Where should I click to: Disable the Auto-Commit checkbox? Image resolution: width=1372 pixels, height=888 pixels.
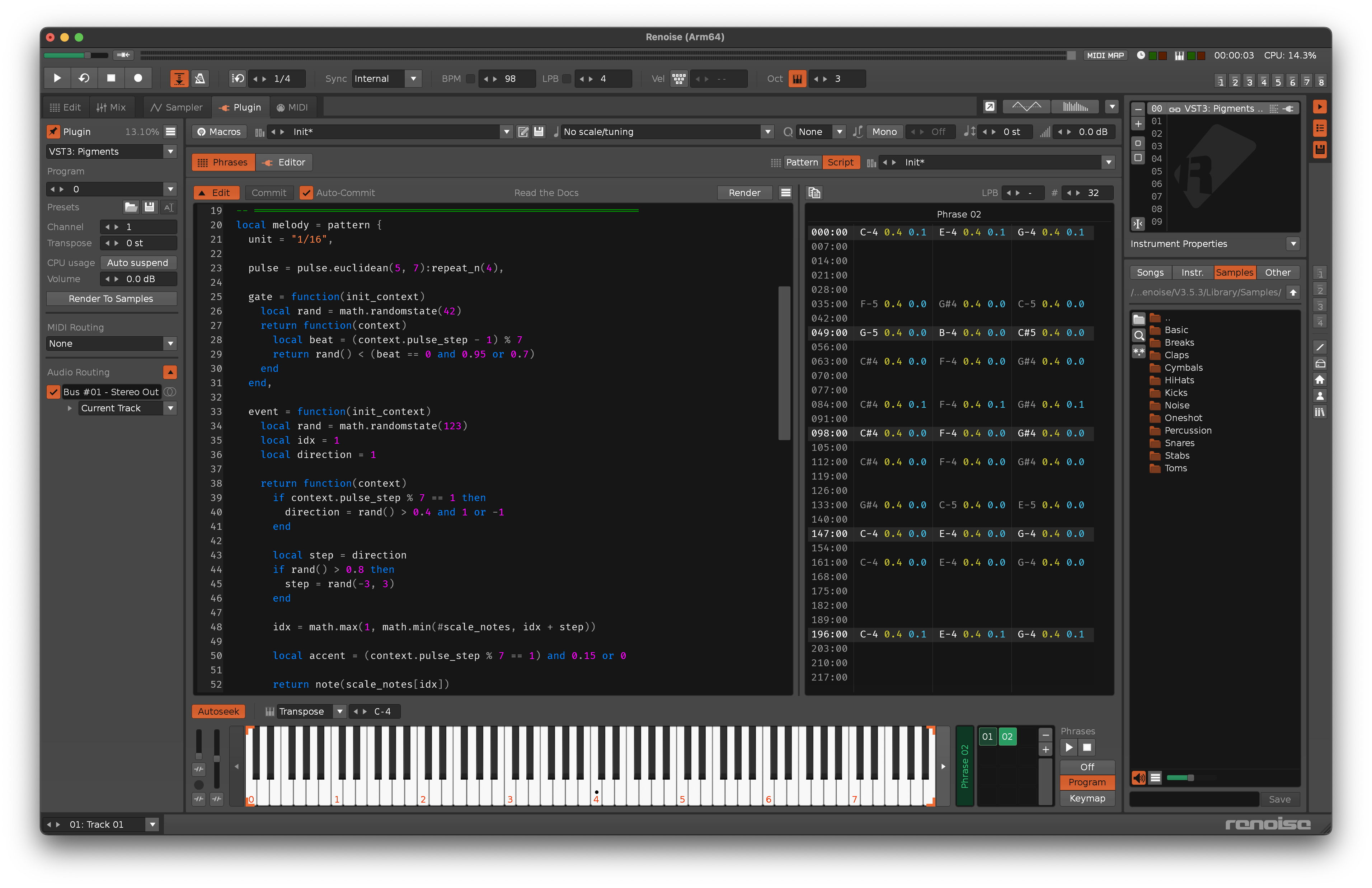pyautogui.click(x=306, y=193)
